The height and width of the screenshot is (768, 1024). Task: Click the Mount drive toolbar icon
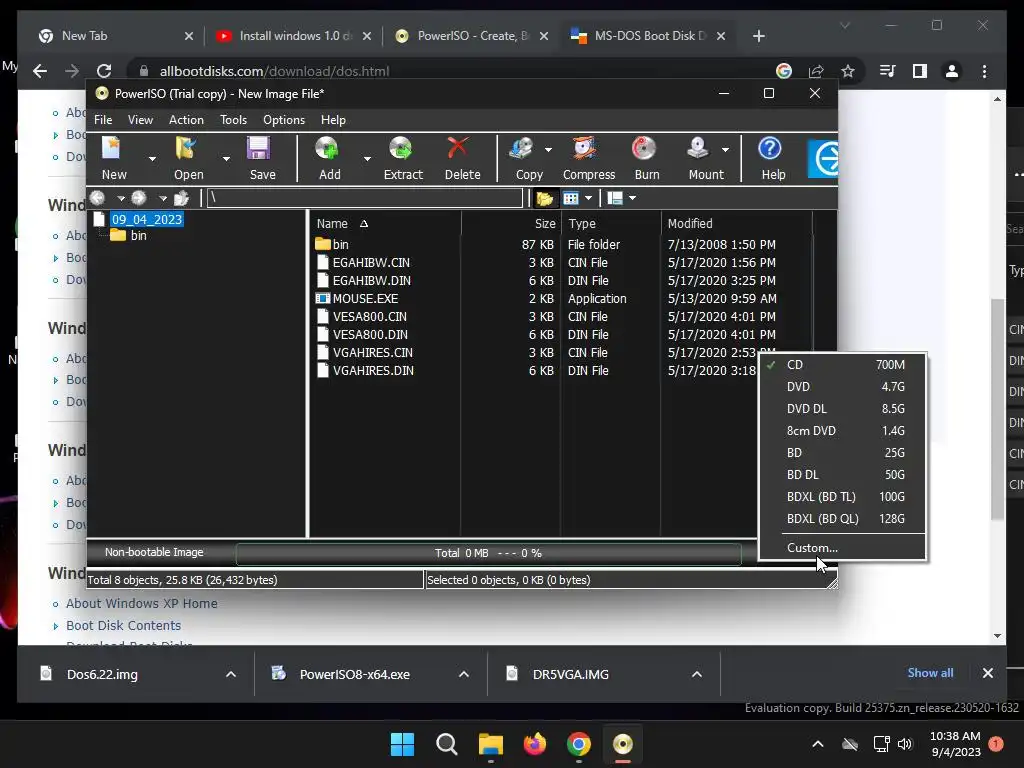tap(697, 149)
